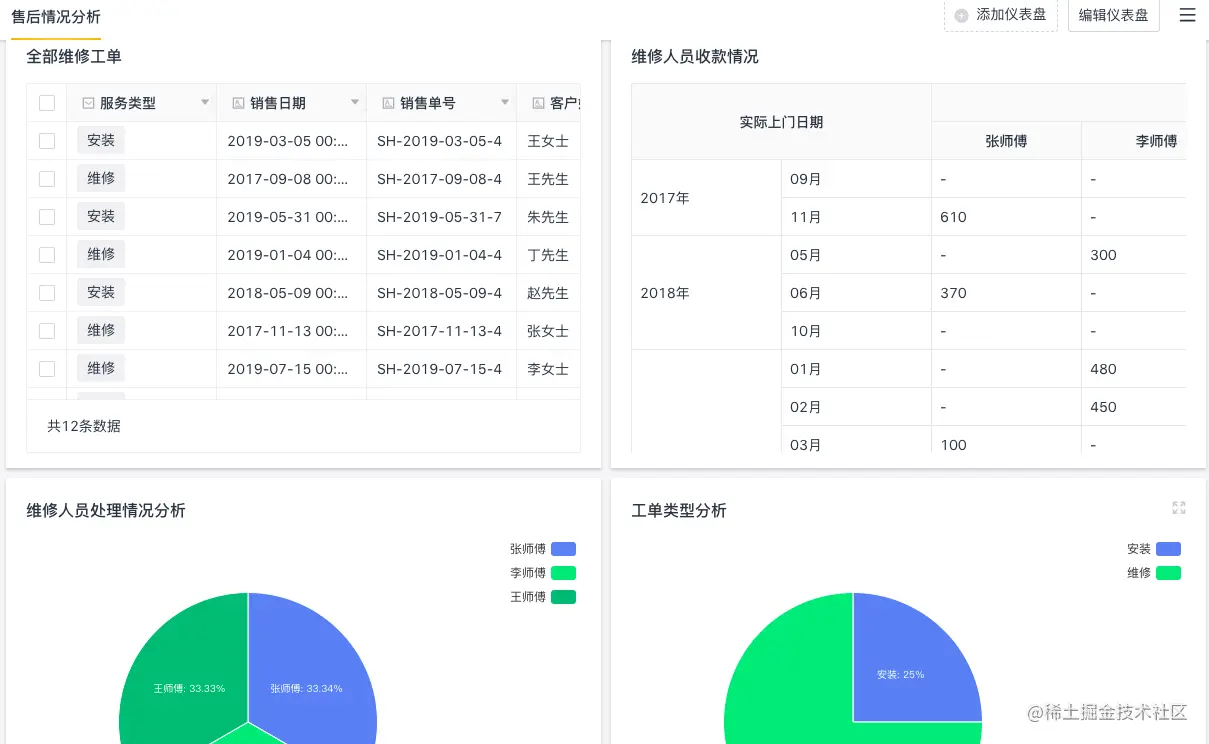Click the 共12条数据 record count

coord(84,426)
